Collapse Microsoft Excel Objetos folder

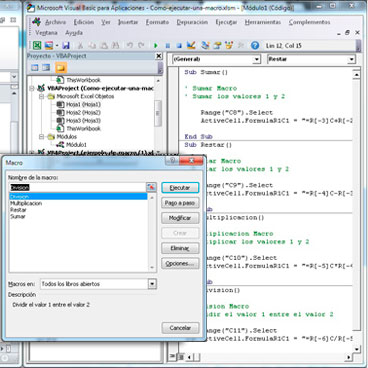[41, 96]
